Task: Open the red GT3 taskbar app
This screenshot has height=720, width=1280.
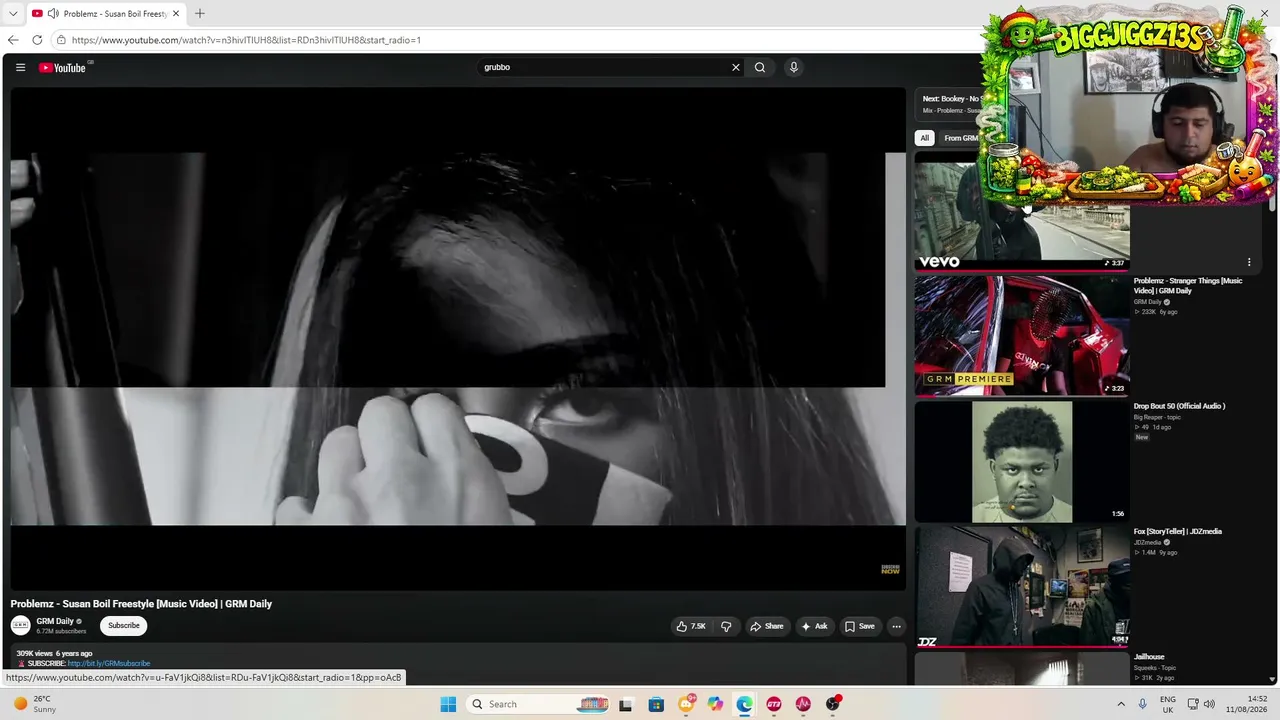Action: tap(774, 704)
